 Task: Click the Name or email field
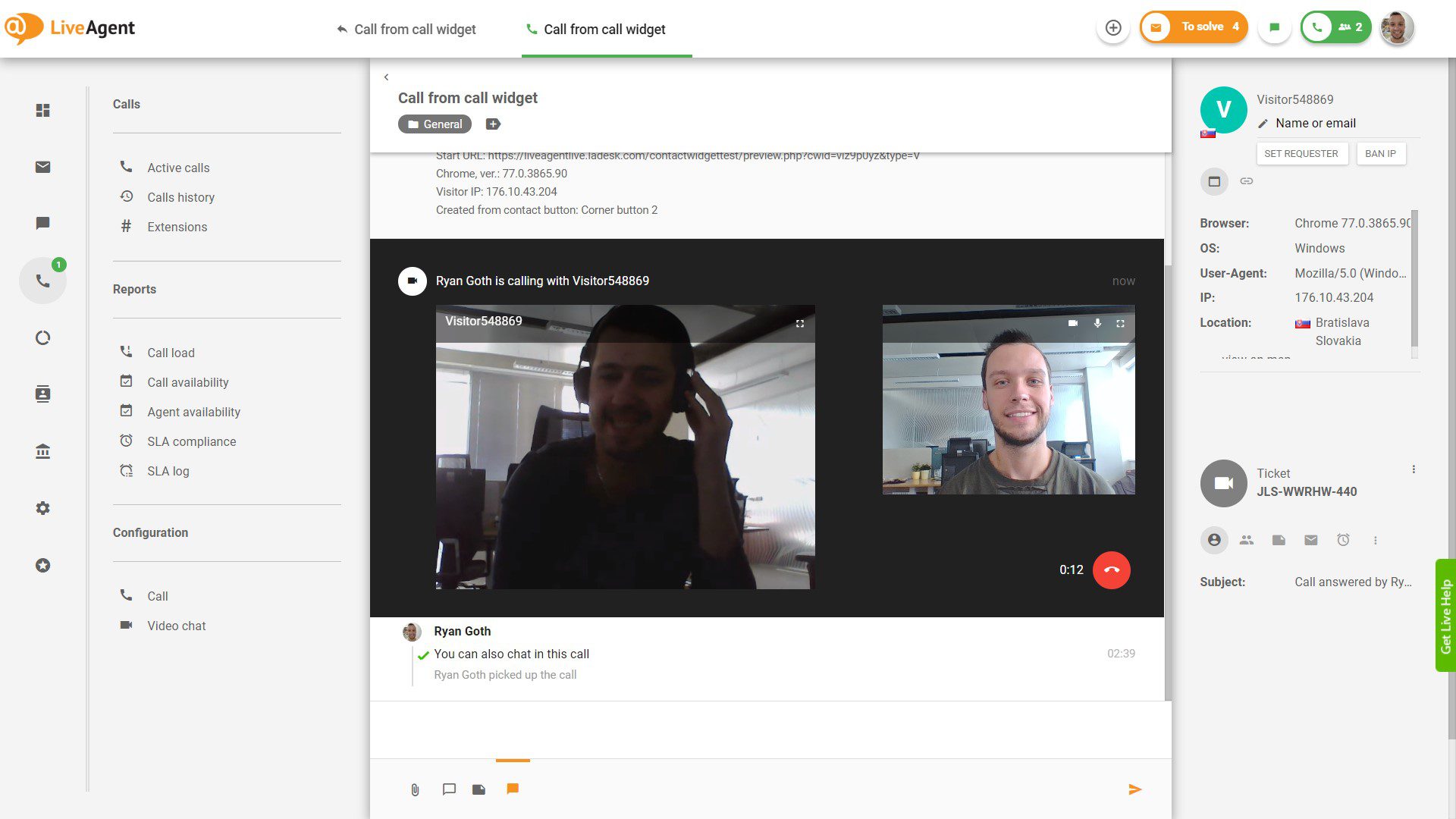1316,123
